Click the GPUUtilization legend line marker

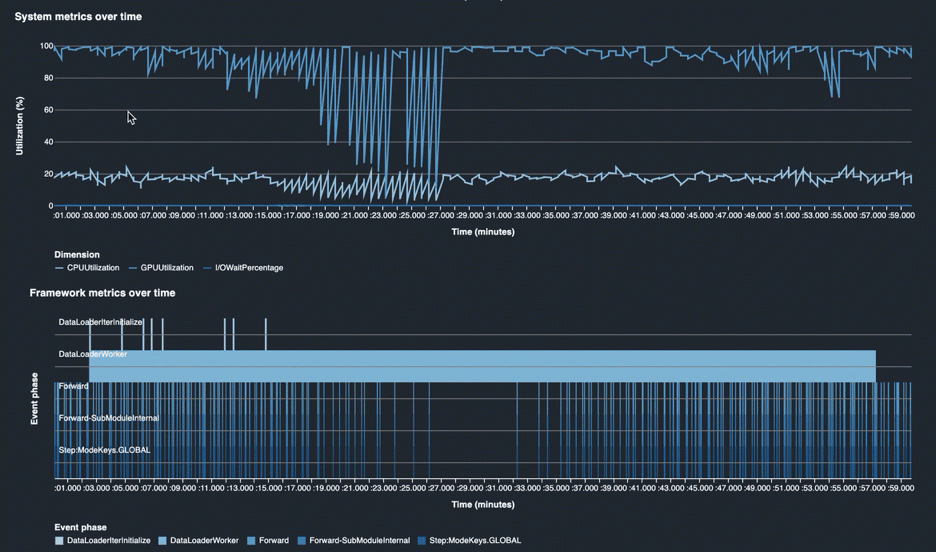click(133, 268)
